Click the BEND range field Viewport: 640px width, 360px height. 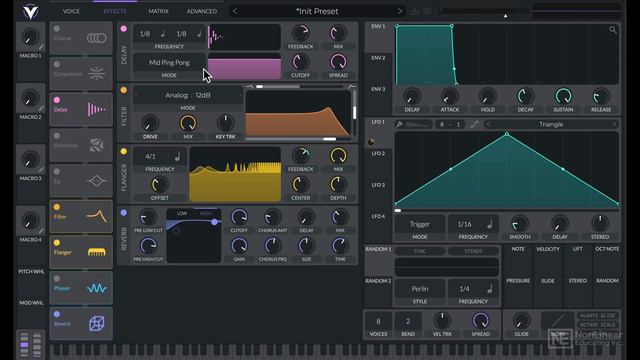[x=408, y=322]
